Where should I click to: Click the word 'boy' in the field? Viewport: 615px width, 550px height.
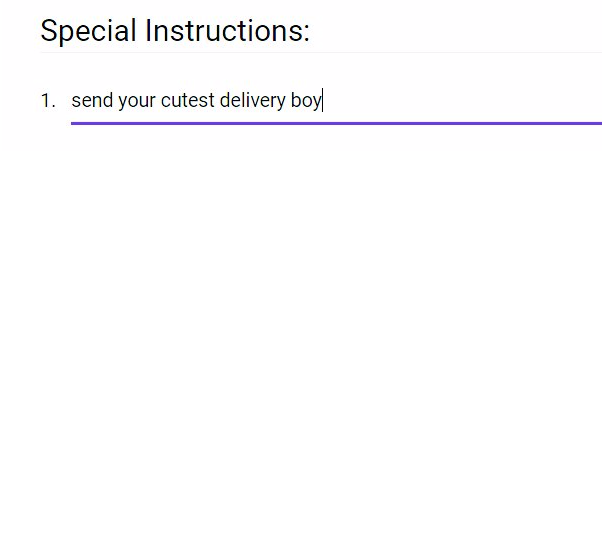pos(306,101)
